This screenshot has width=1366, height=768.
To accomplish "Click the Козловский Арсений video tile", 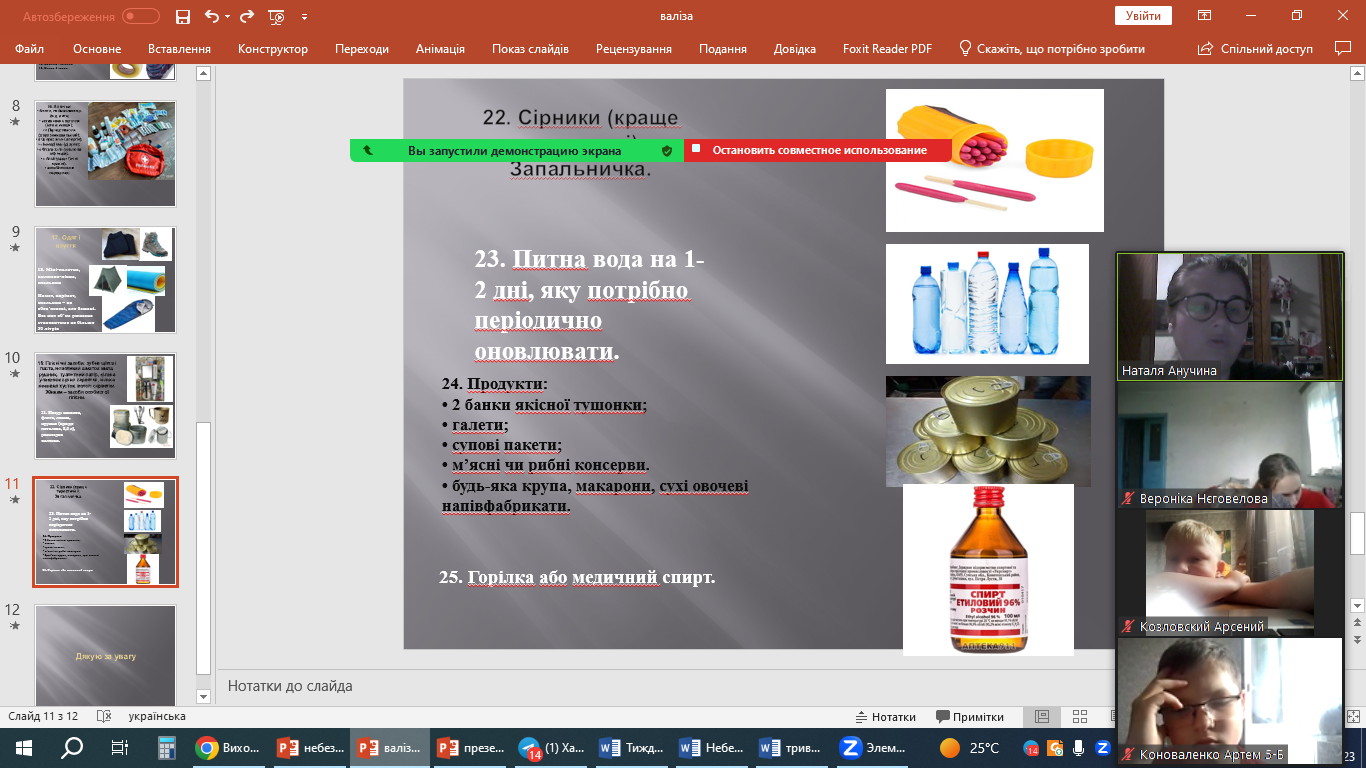I will click(x=1230, y=573).
